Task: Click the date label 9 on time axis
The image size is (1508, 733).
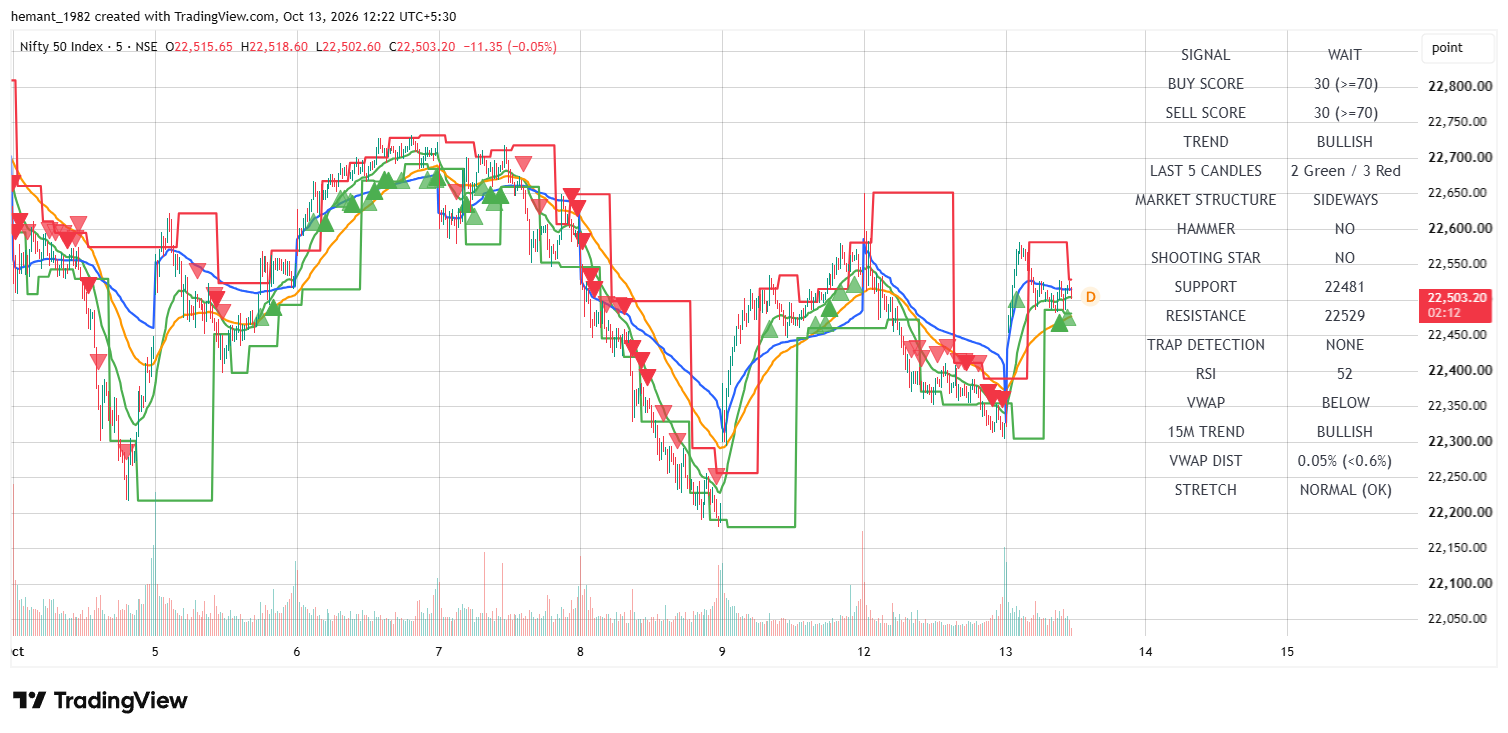Action: click(722, 651)
